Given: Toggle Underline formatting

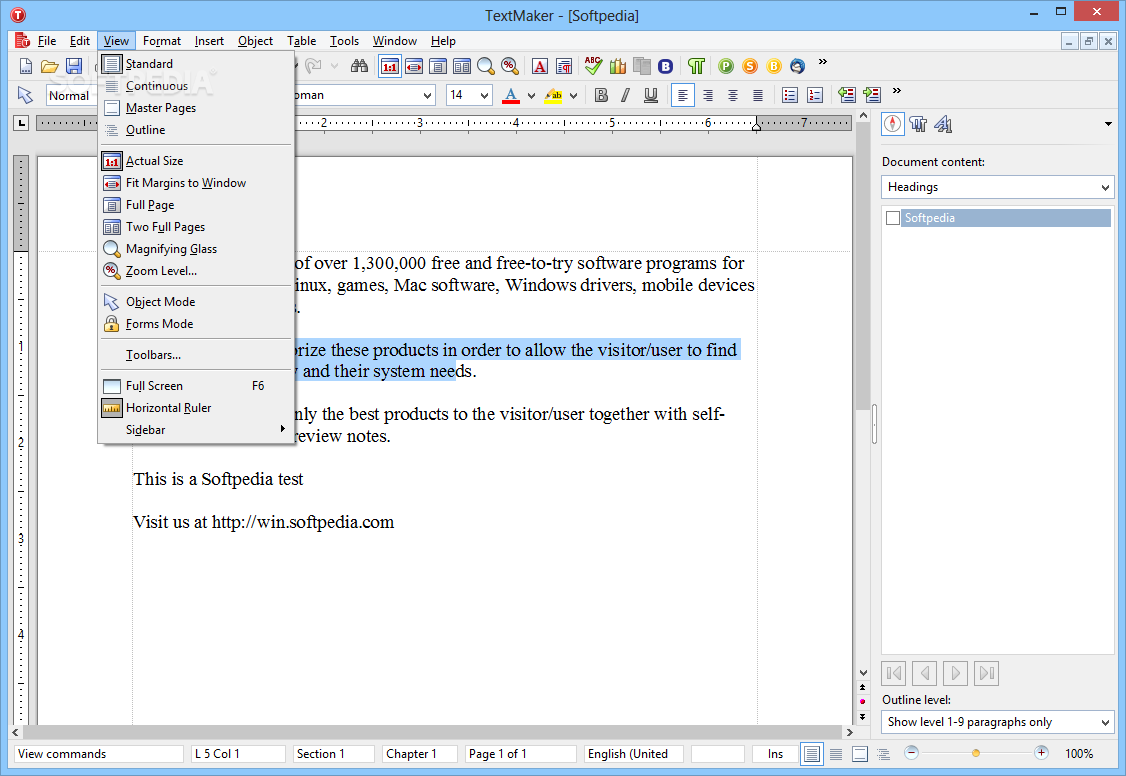Looking at the screenshot, I should tap(651, 95).
